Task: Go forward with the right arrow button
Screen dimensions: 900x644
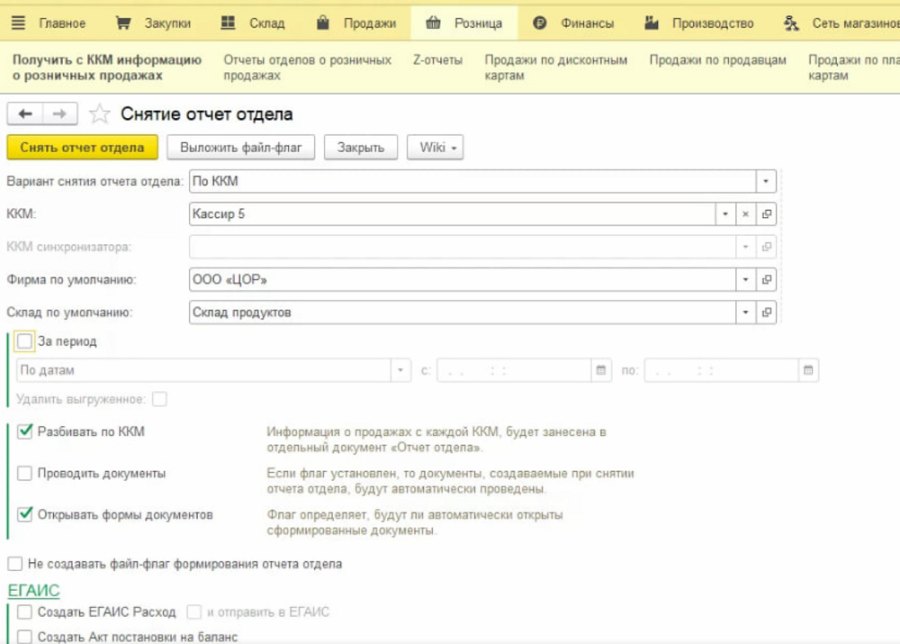Action: pos(60,114)
